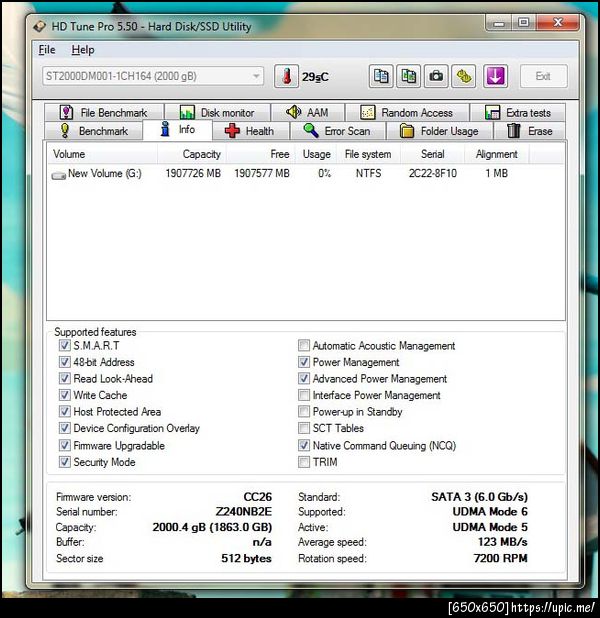Close the HD Tune Pro window
This screenshot has width=600, height=618.
(x=558, y=23)
